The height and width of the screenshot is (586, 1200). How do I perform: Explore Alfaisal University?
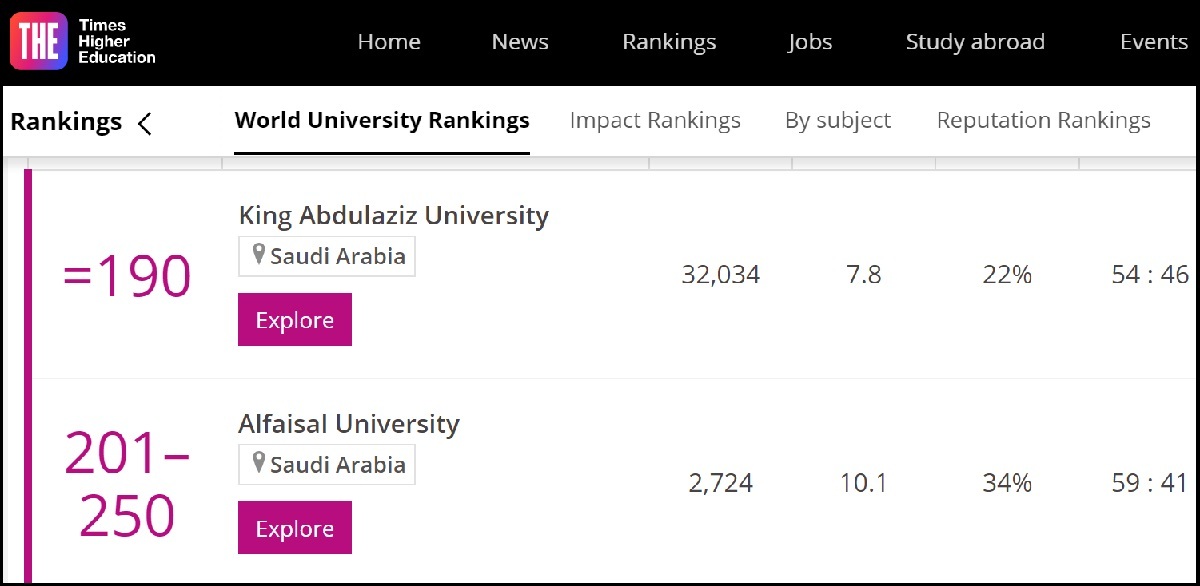click(295, 528)
